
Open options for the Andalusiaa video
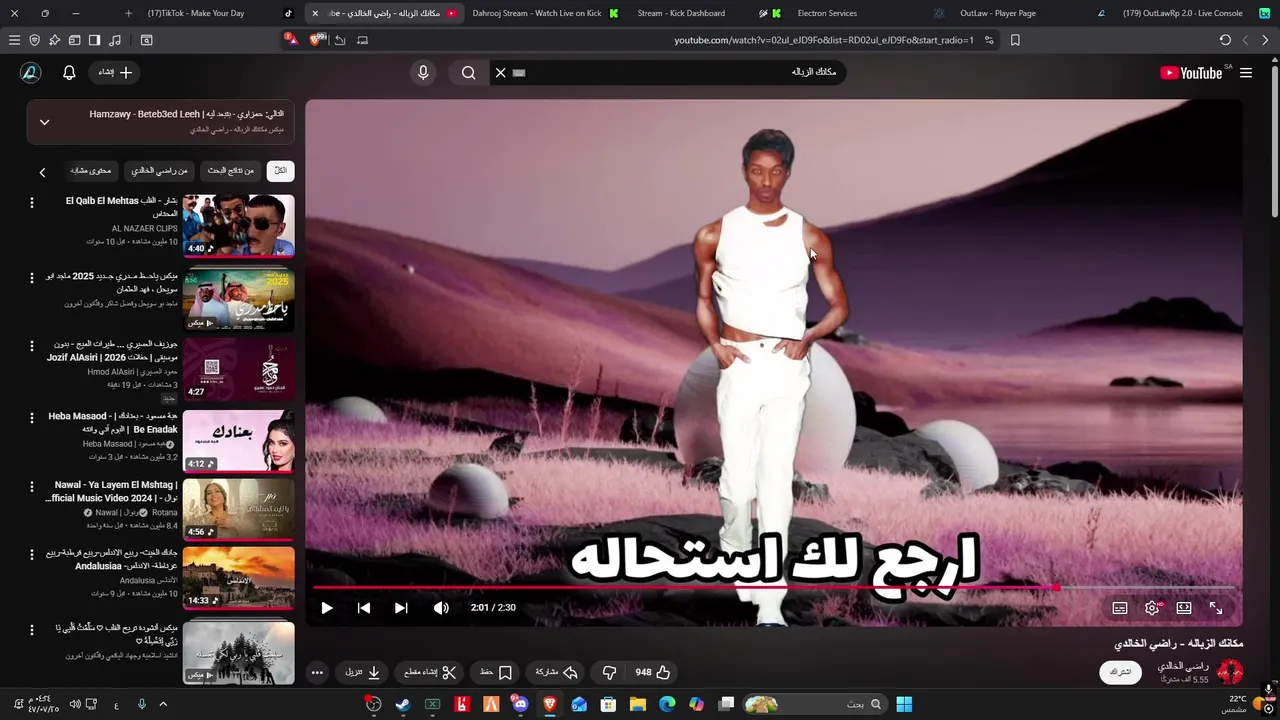31,555
